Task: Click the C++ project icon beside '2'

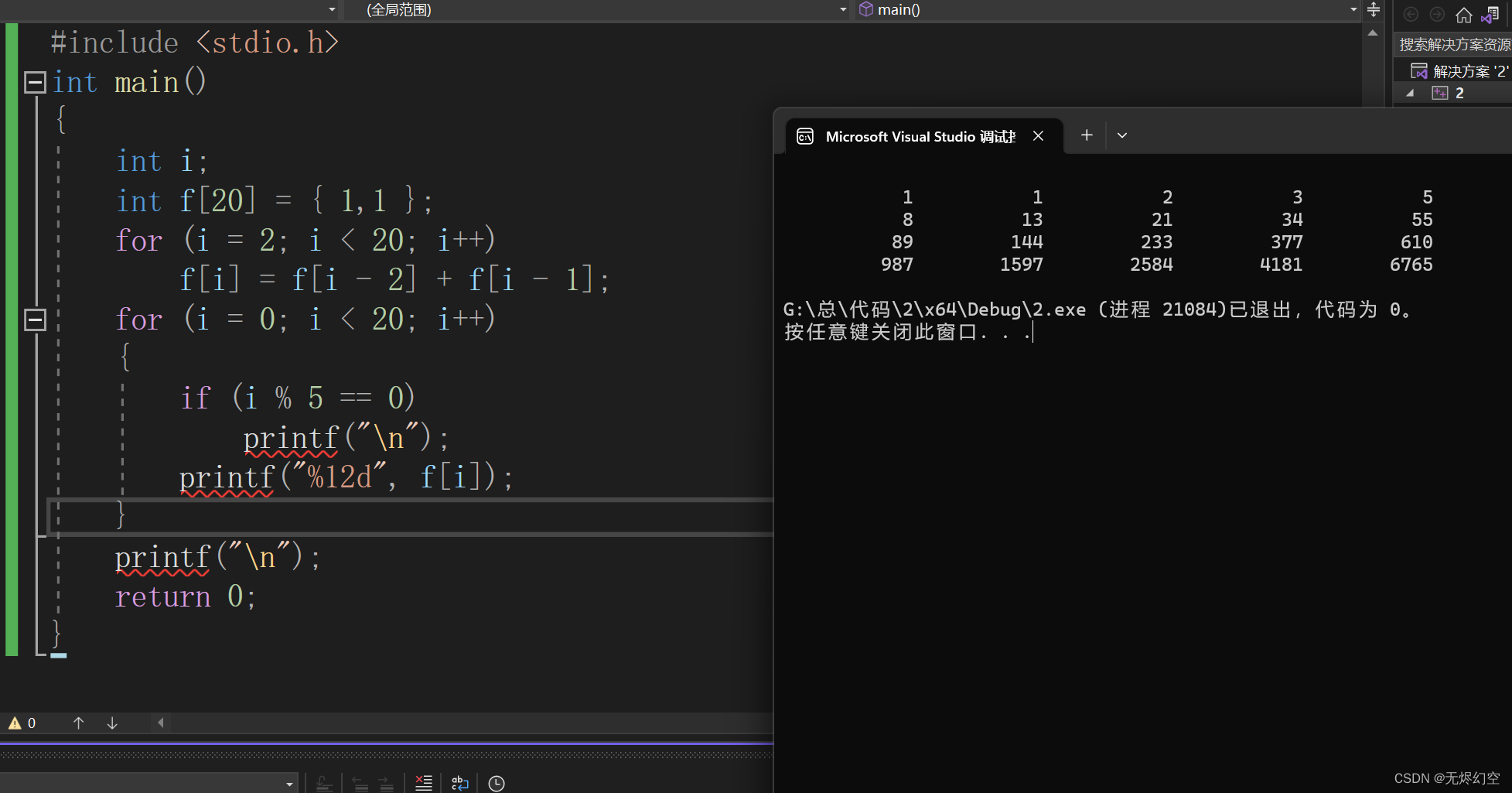Action: (x=1439, y=93)
